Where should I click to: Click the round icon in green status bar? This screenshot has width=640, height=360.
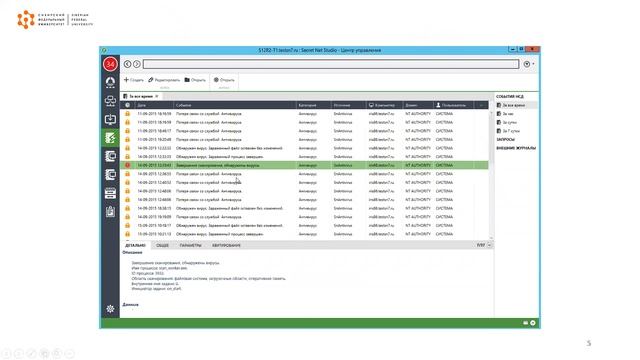pos(533,323)
